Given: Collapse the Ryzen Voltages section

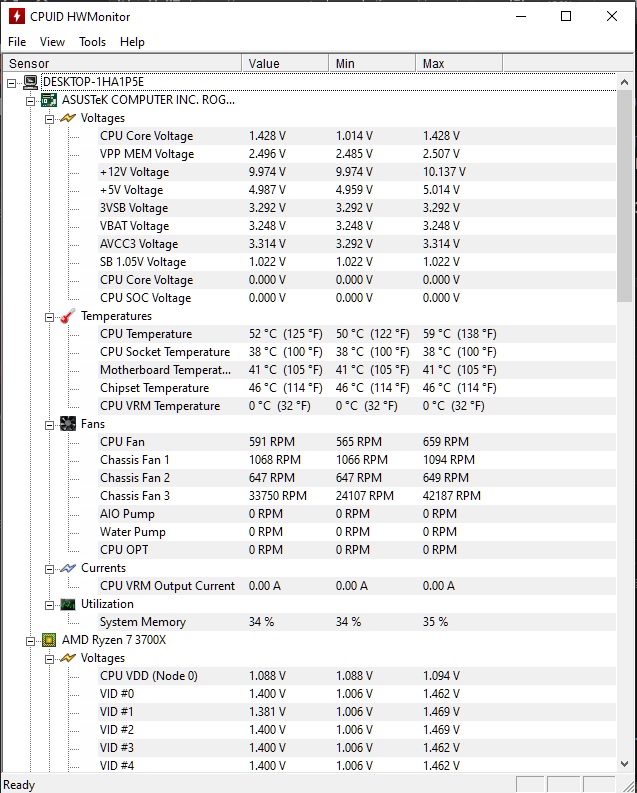Looking at the screenshot, I should (x=50, y=659).
